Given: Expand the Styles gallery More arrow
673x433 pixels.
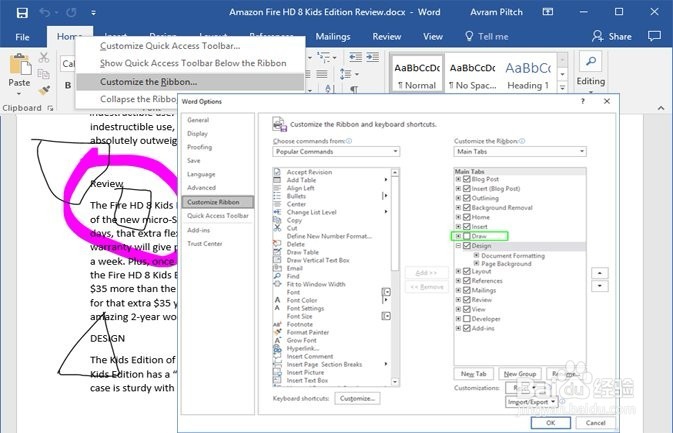Looking at the screenshot, I should (562, 87).
